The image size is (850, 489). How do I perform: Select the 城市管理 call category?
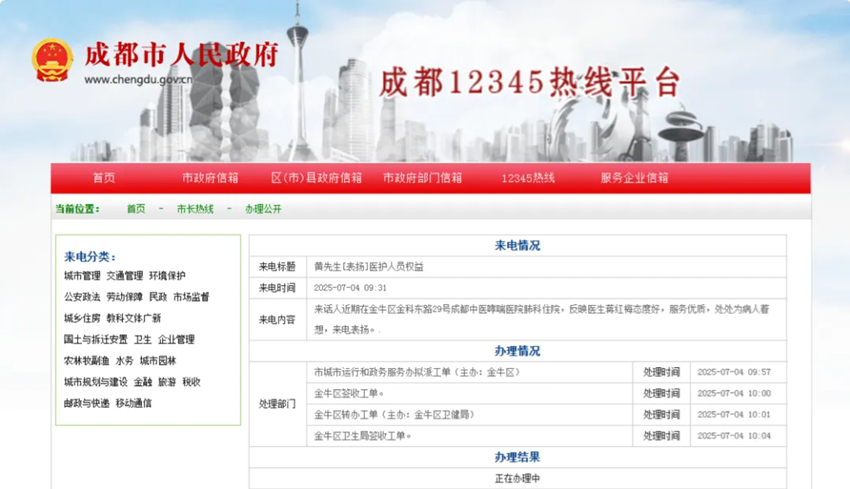pos(82,276)
